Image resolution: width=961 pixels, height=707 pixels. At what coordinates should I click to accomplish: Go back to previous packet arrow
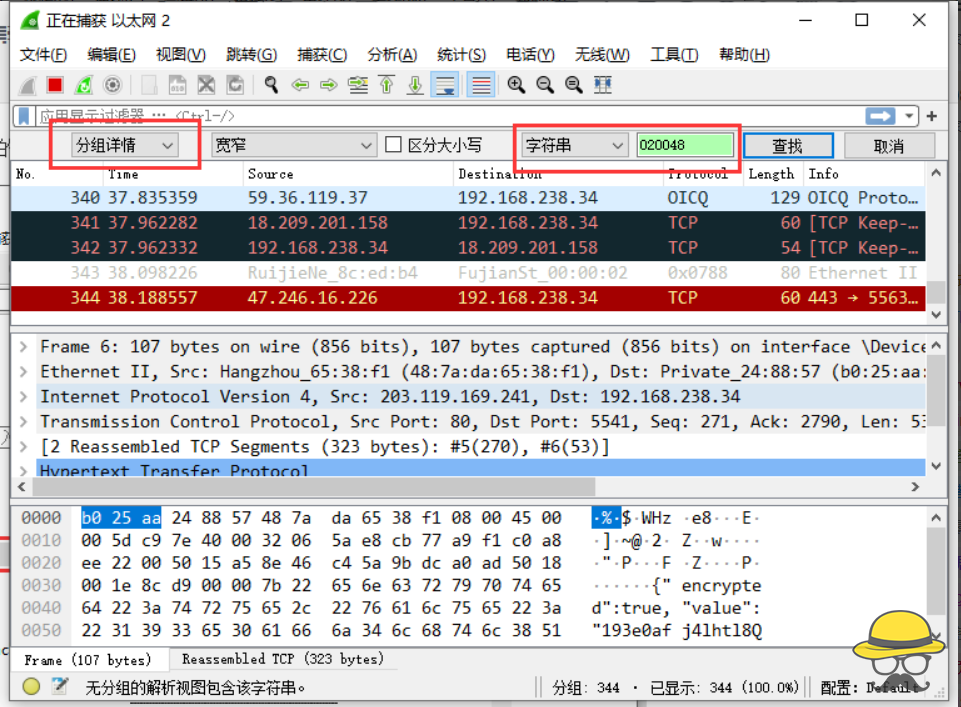tap(300, 86)
